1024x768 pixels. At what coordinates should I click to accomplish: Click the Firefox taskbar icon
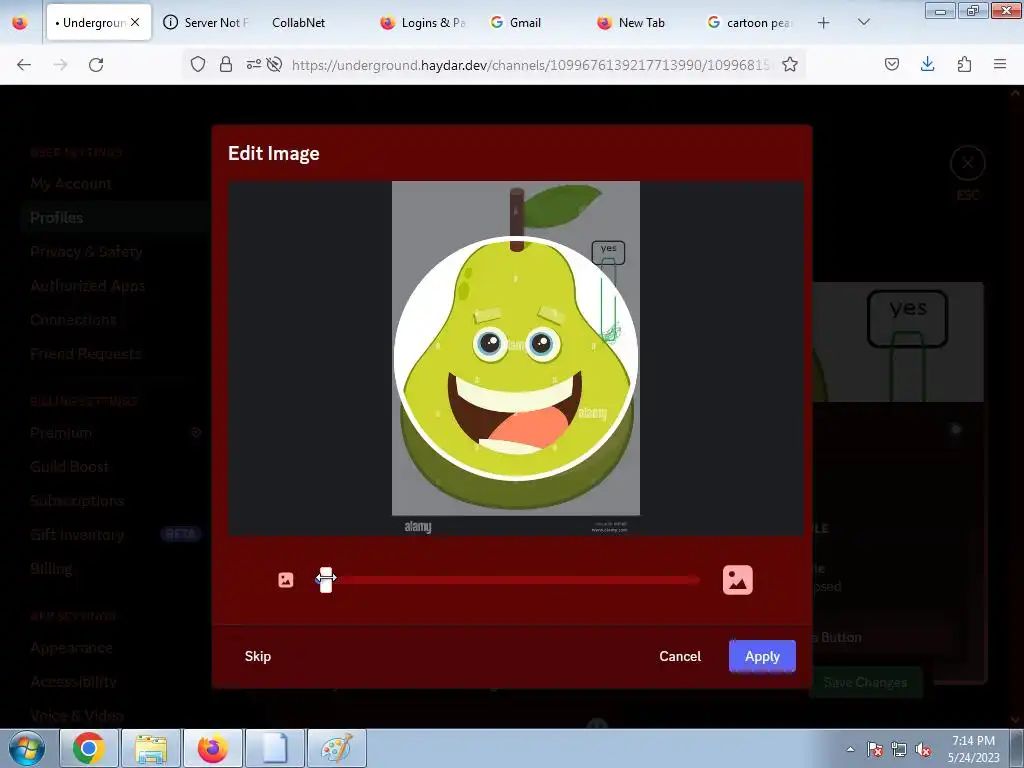[x=213, y=748]
